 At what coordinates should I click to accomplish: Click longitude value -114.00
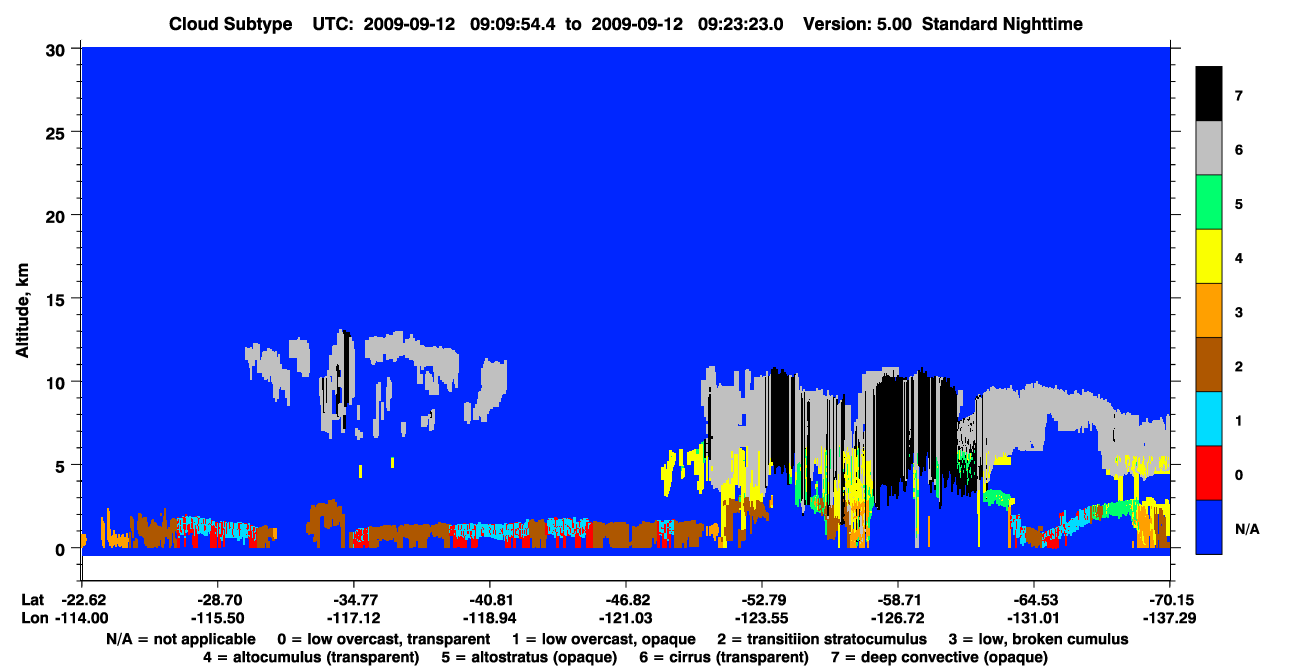tap(81, 619)
